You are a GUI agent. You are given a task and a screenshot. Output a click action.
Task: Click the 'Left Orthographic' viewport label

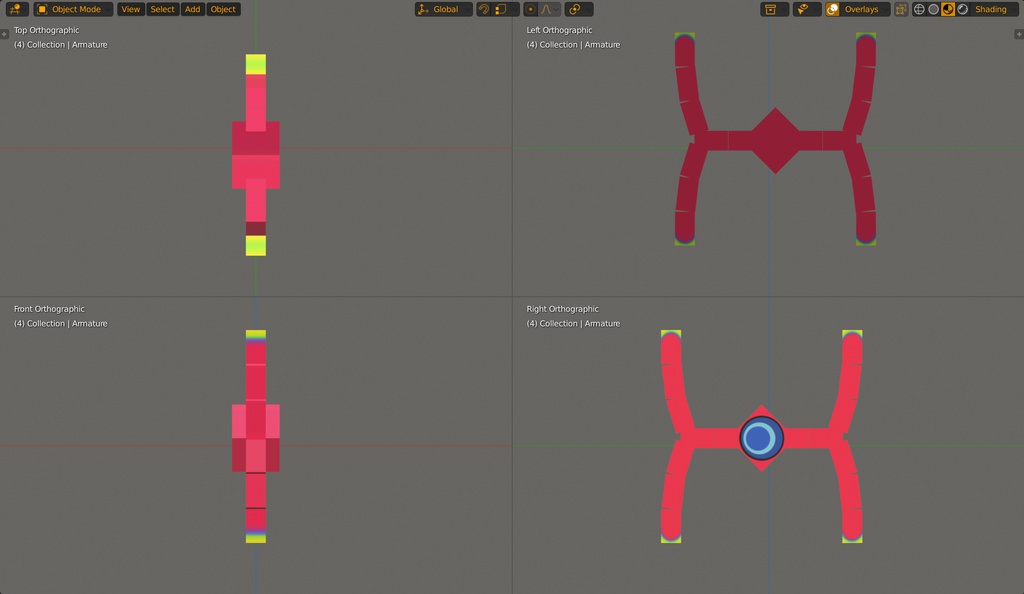tap(559, 30)
